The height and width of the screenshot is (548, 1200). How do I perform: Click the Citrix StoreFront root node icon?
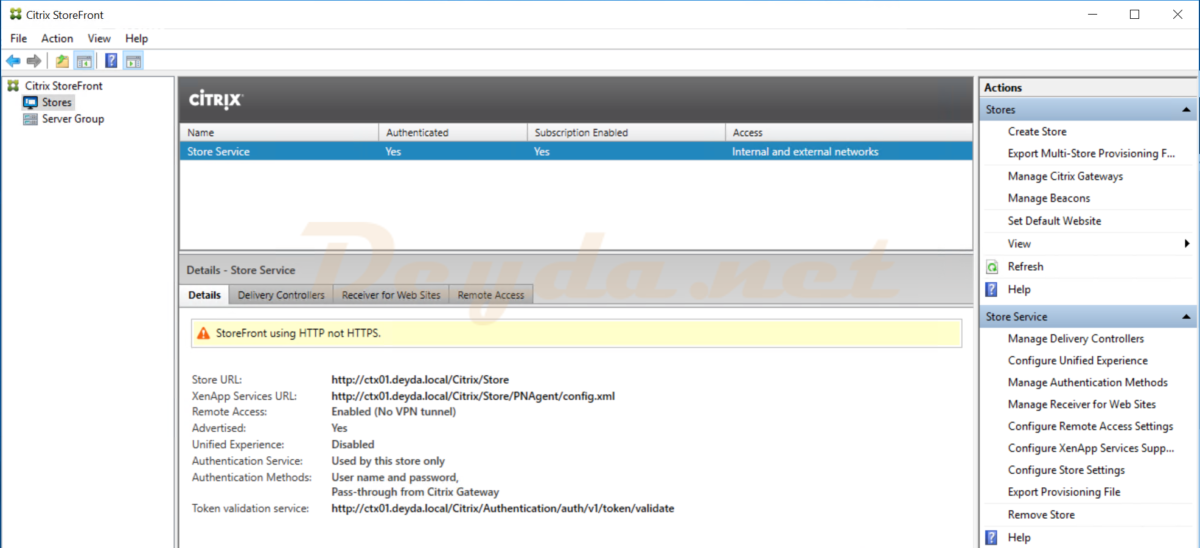pos(13,86)
